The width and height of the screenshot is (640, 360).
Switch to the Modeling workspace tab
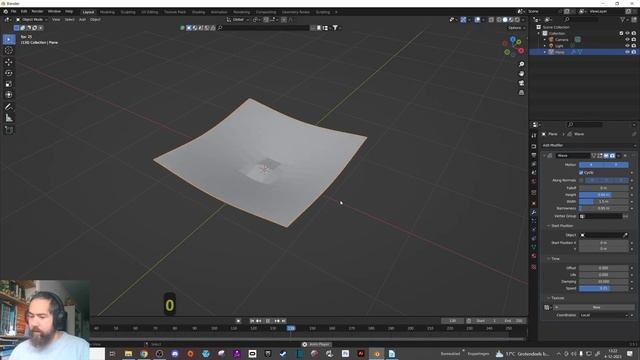107,12
